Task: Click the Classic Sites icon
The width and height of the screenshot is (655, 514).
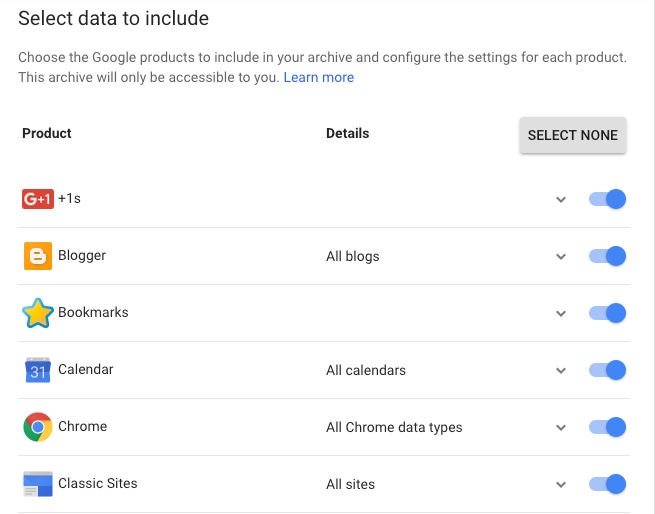Action: (x=38, y=484)
